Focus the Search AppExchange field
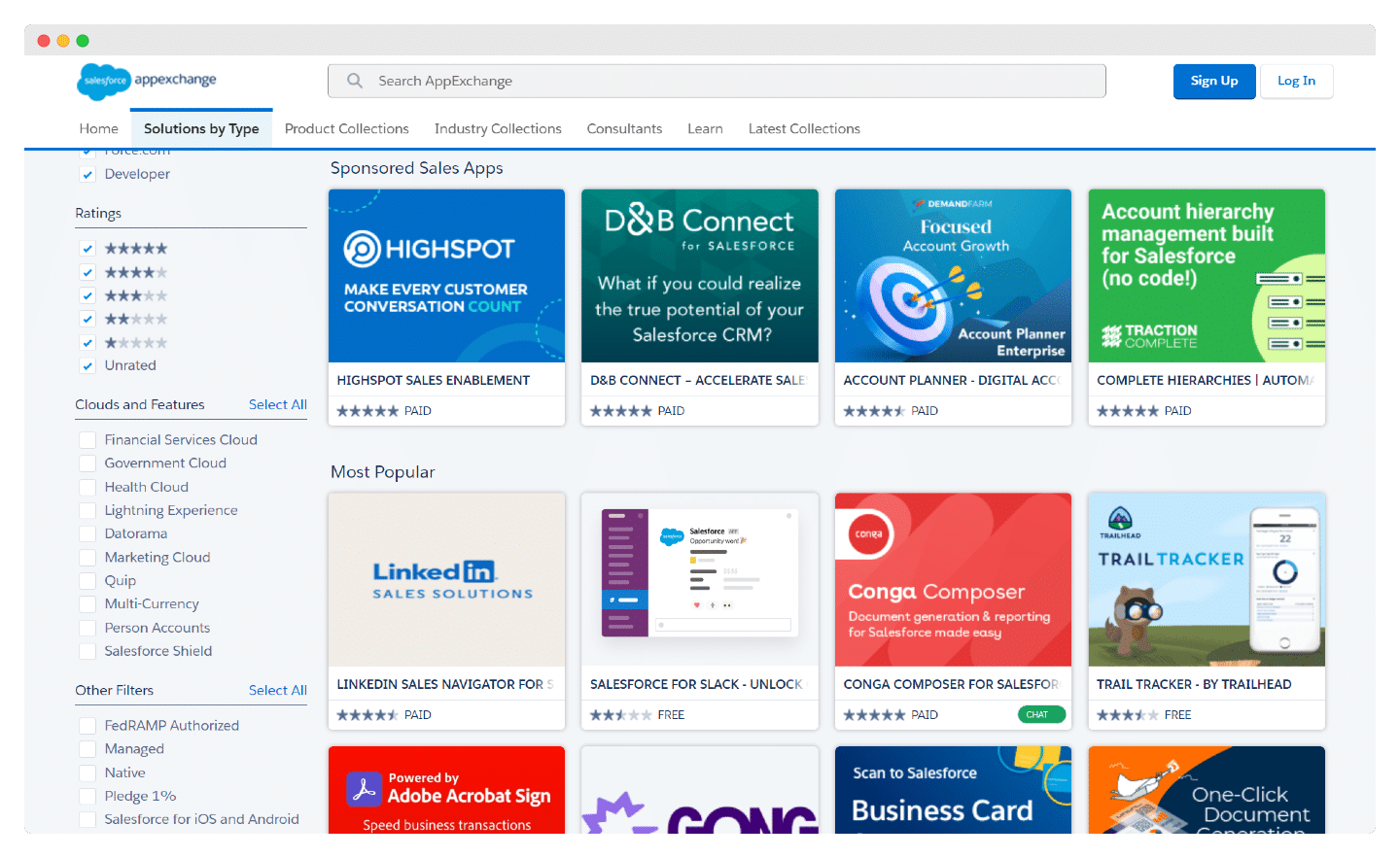 pyautogui.click(x=717, y=81)
